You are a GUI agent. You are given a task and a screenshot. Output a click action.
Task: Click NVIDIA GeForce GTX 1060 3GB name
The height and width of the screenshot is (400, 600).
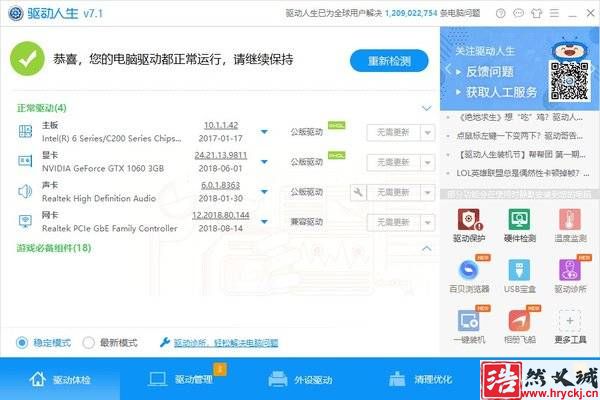coord(103,168)
